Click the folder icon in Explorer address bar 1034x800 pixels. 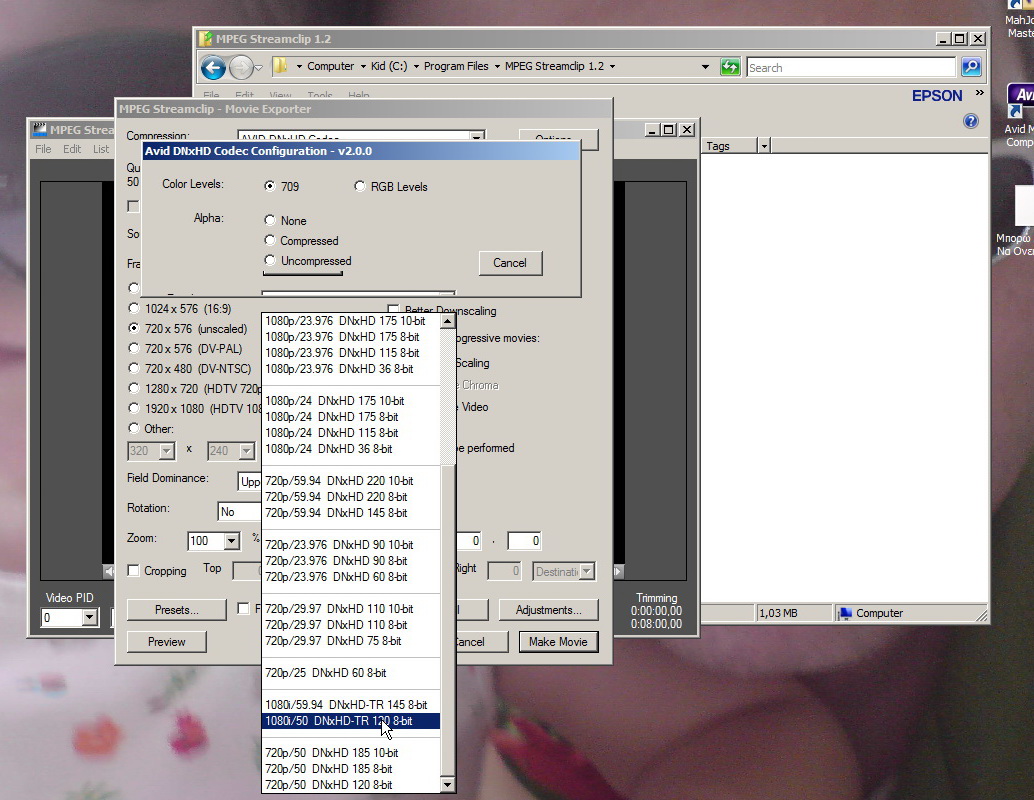point(280,66)
